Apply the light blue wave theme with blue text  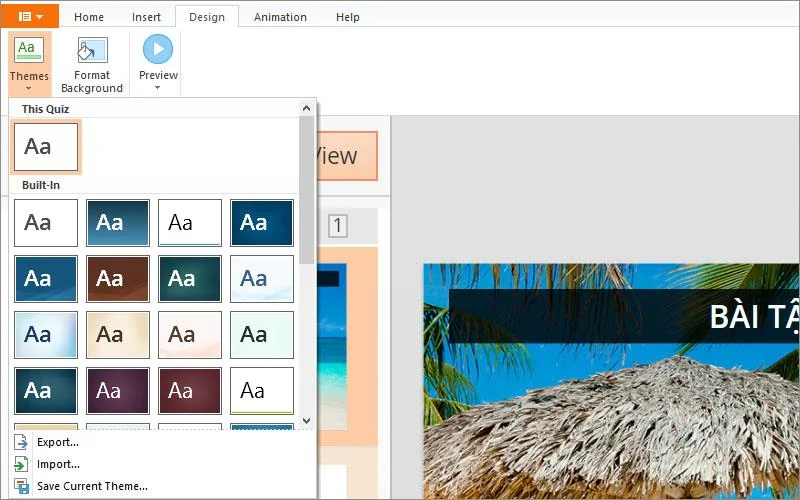tap(262, 279)
